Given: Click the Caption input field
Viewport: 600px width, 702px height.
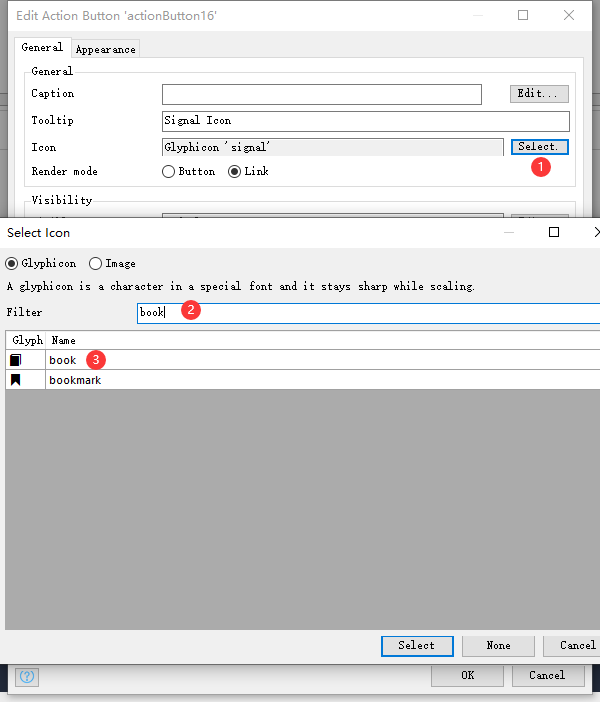Looking at the screenshot, I should coord(321,94).
